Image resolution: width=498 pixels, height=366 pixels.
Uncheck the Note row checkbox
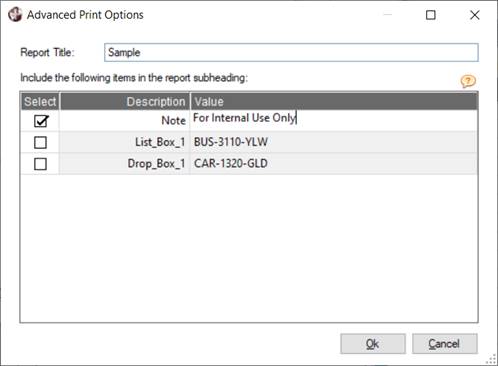41,121
